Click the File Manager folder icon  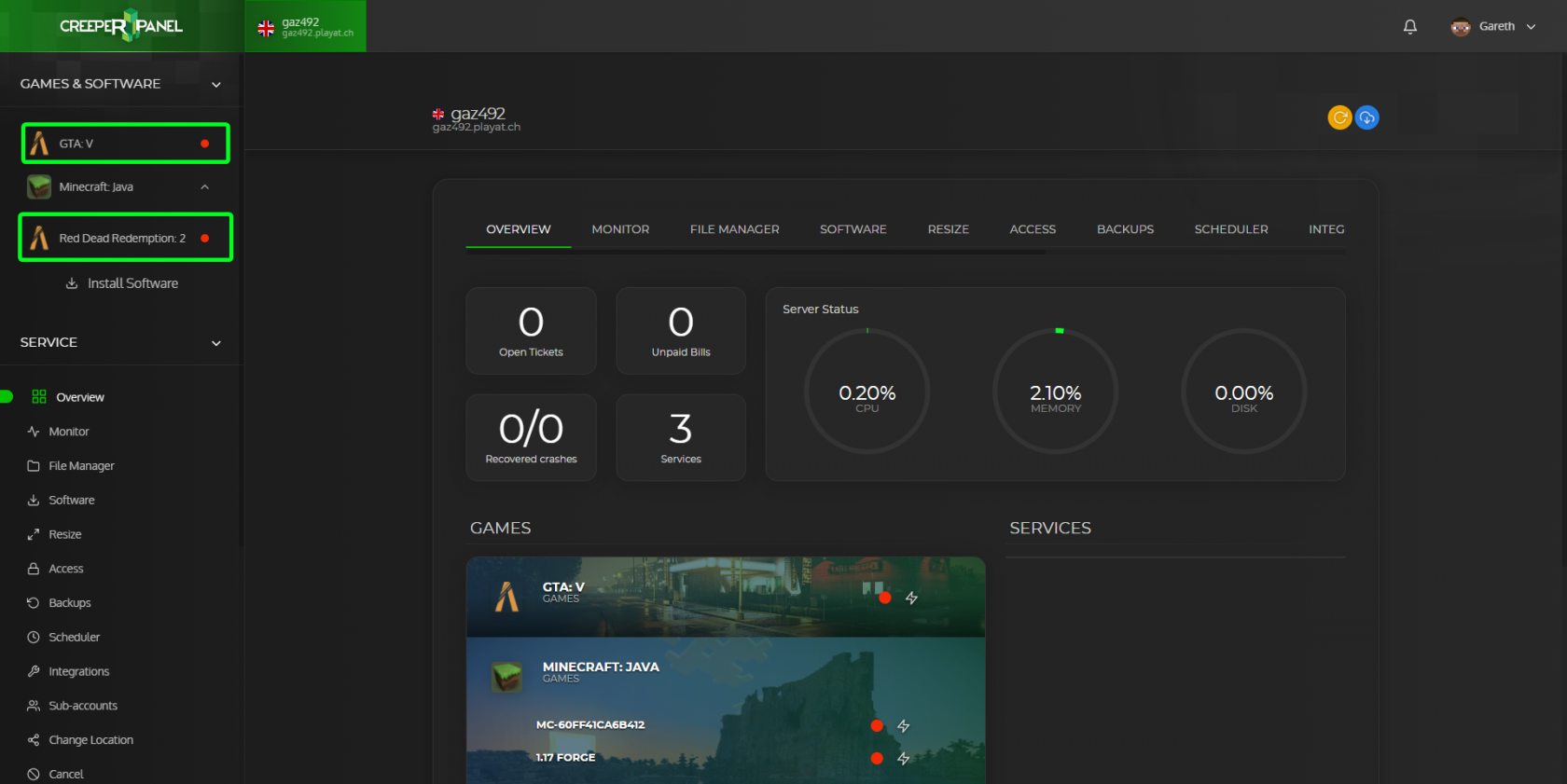[x=34, y=466]
